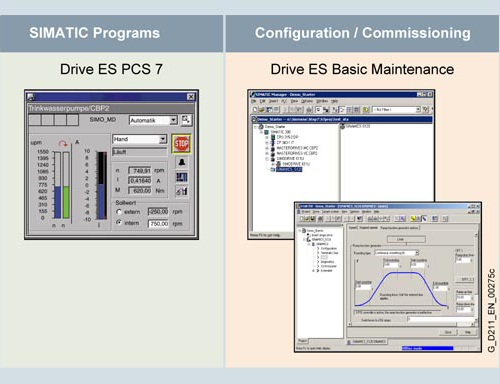500x384 pixels.
Task: Click the open folder icon in SIMATIC Manager toolbar
Action: point(262,110)
